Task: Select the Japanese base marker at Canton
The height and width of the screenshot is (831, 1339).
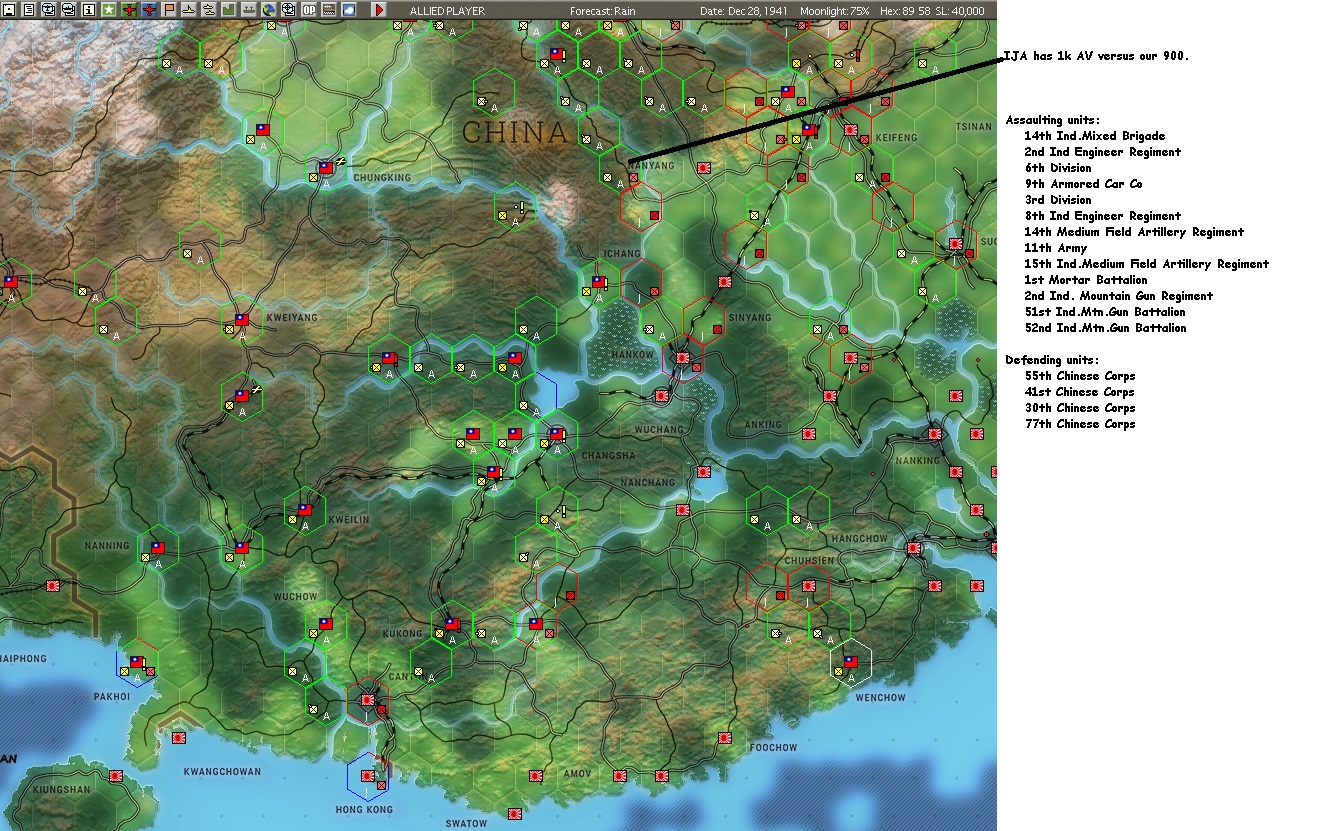Action: [367, 699]
